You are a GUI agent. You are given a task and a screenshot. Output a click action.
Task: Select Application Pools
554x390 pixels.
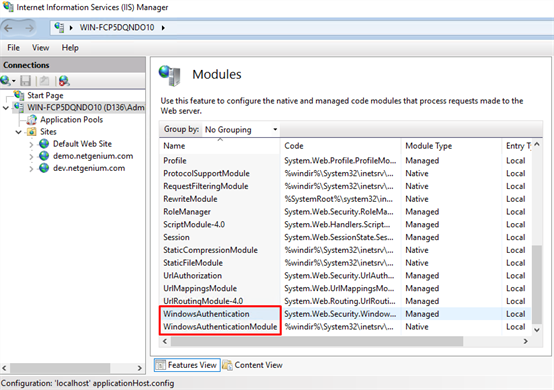[71, 120]
